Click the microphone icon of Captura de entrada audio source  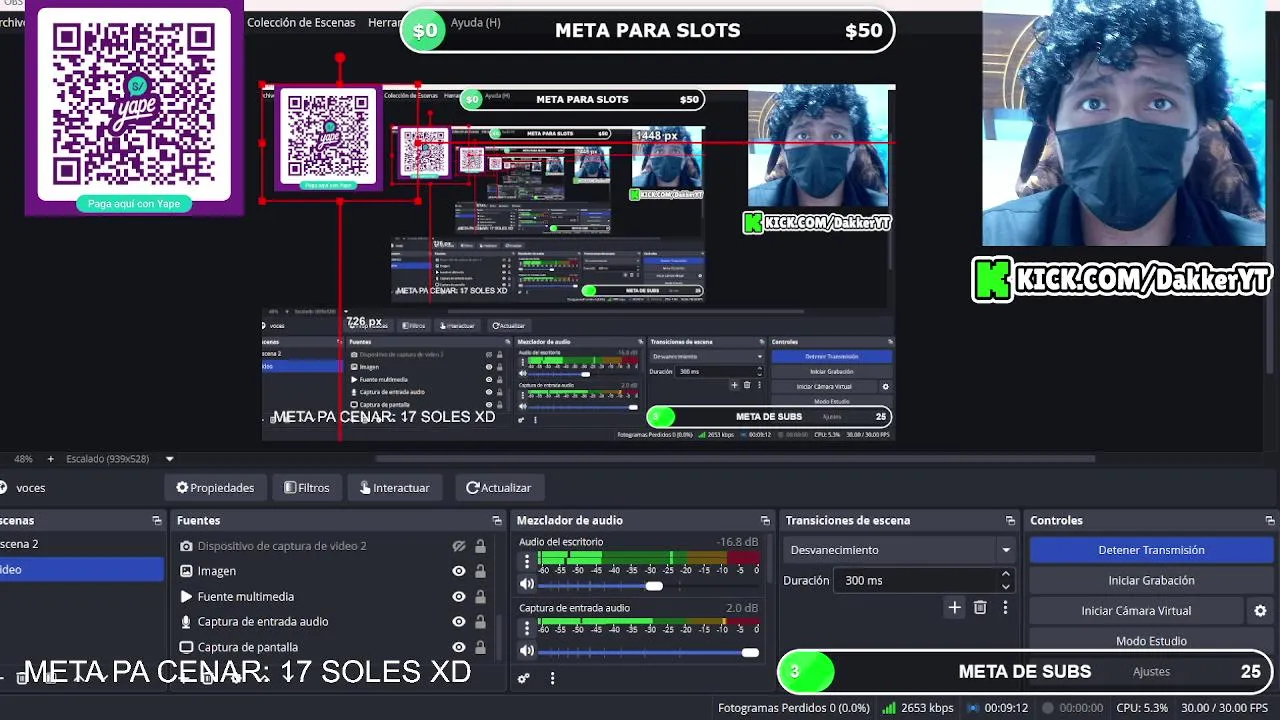[x=186, y=621]
